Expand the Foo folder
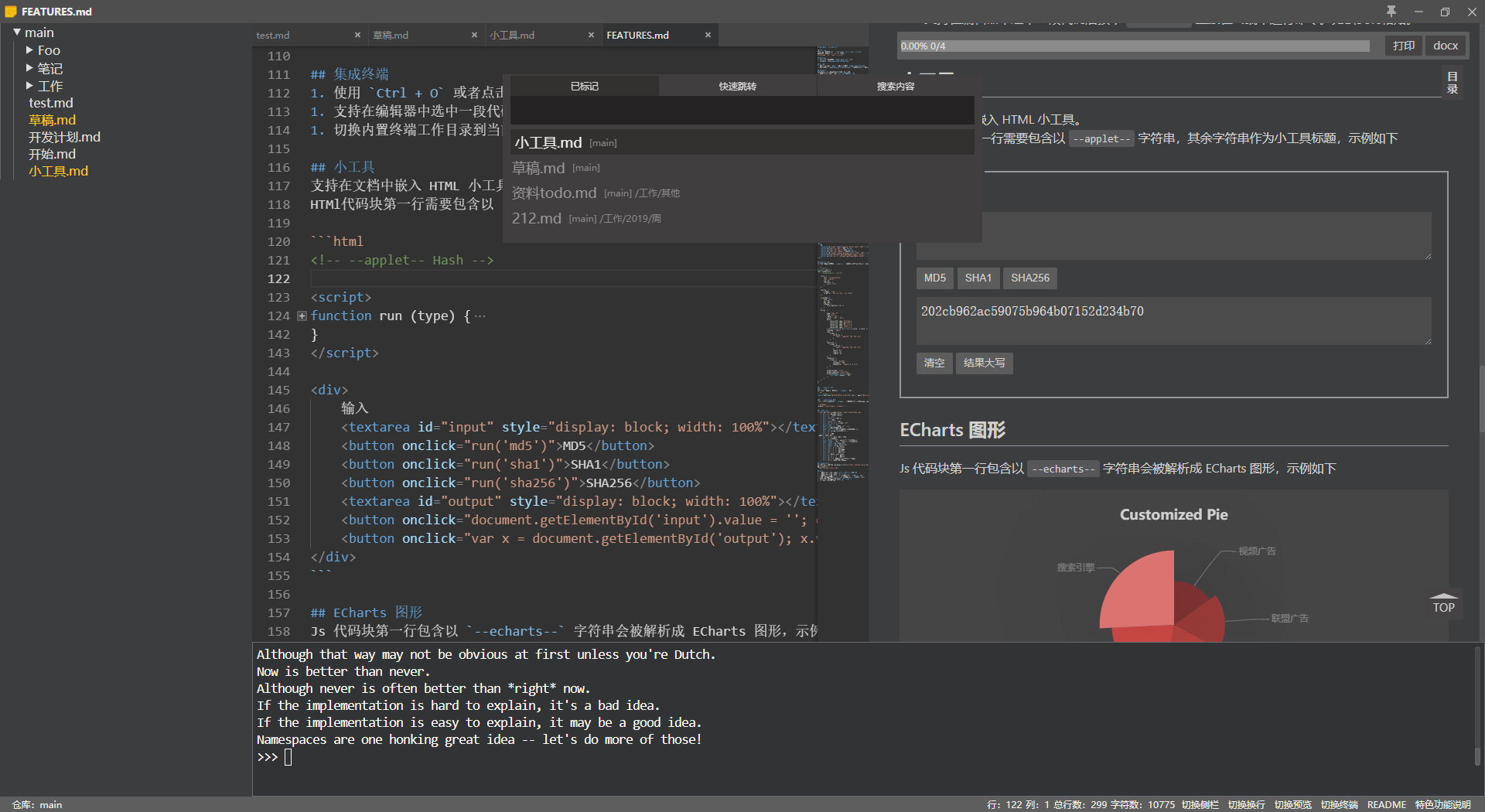Image resolution: width=1485 pixels, height=812 pixels. (x=29, y=50)
